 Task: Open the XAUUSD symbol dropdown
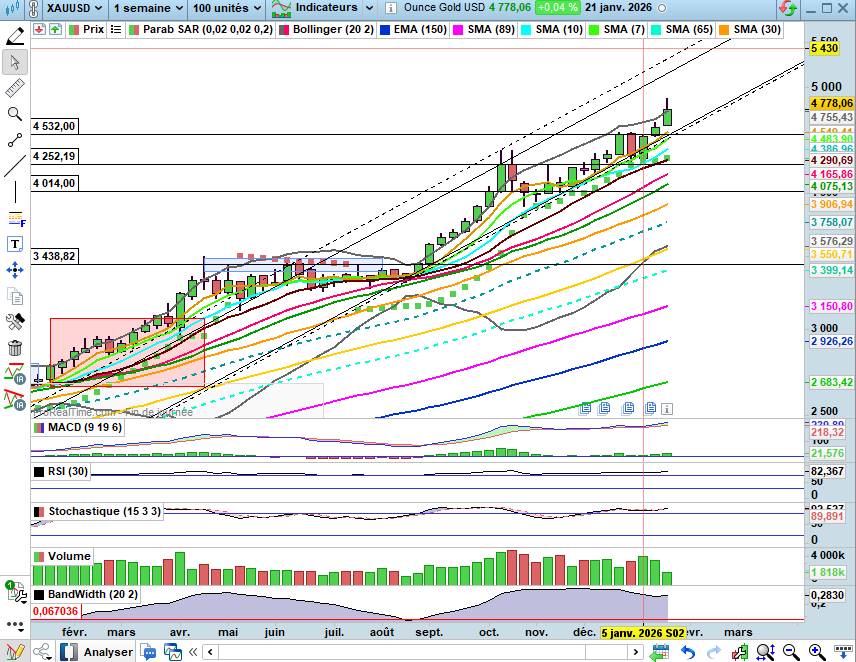click(x=64, y=8)
